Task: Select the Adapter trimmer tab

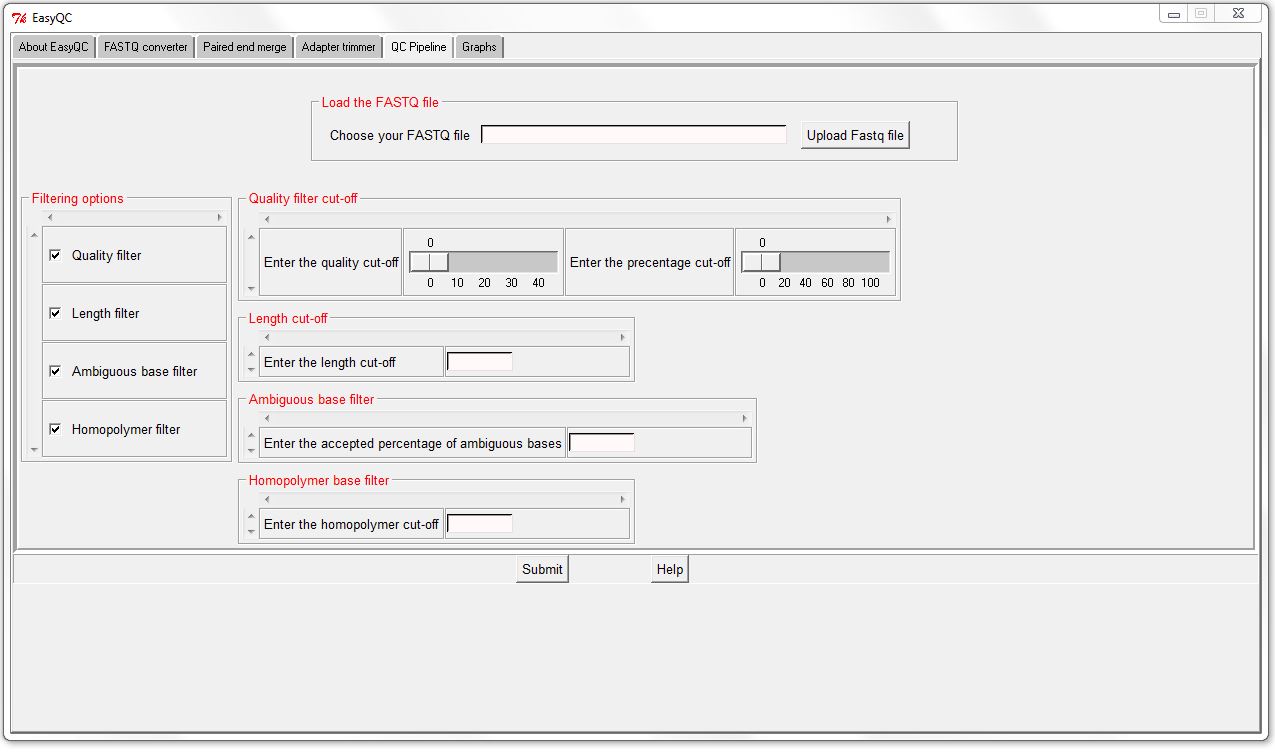Action: (x=339, y=47)
